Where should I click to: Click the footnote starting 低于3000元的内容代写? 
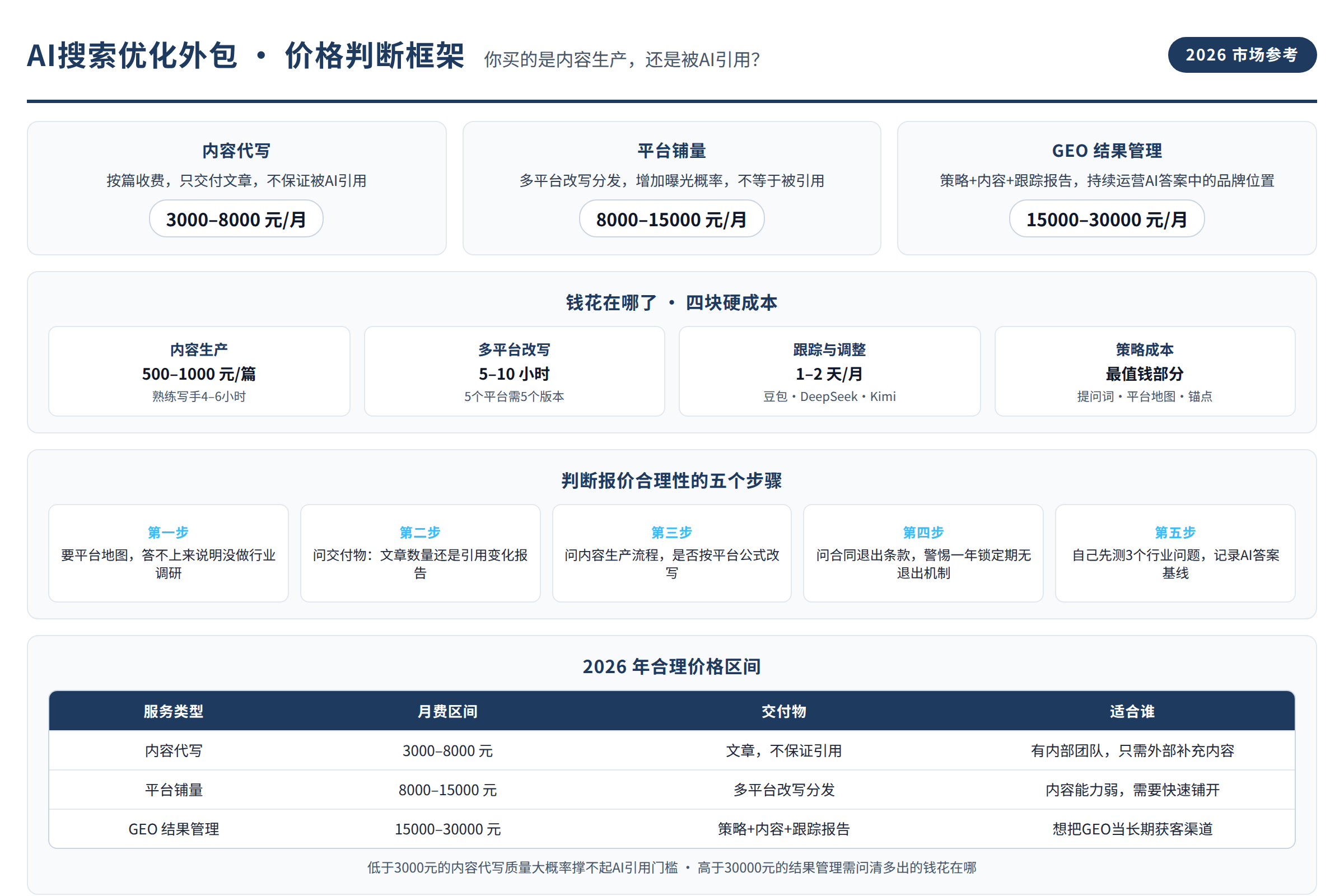point(671,868)
